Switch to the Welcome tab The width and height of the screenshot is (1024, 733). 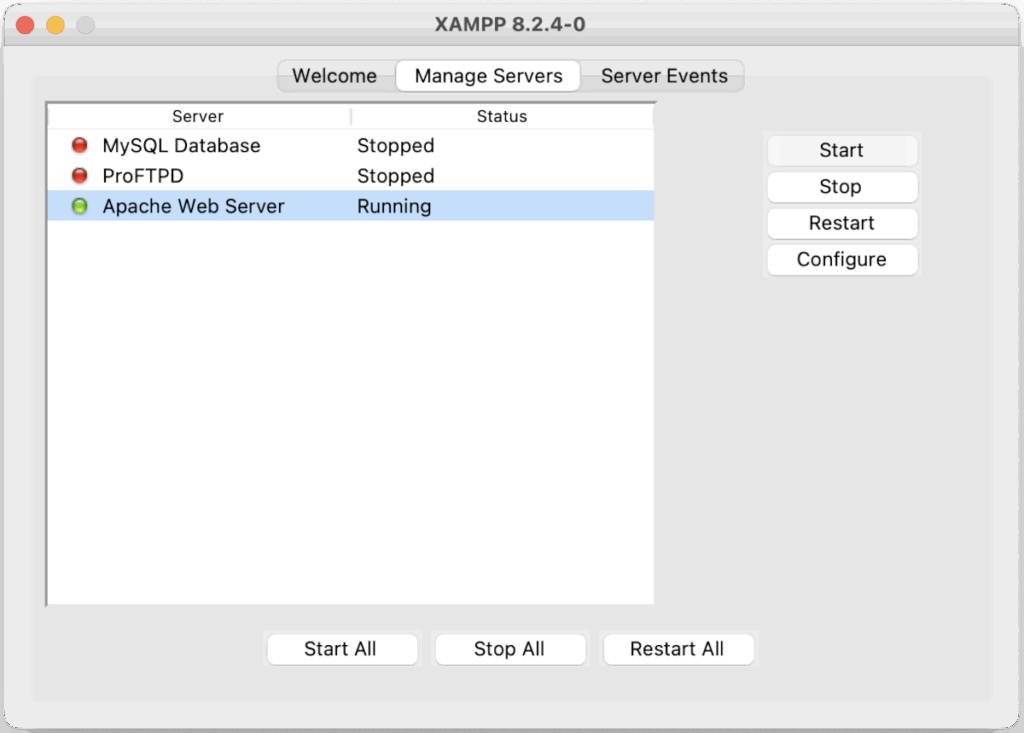(x=334, y=76)
